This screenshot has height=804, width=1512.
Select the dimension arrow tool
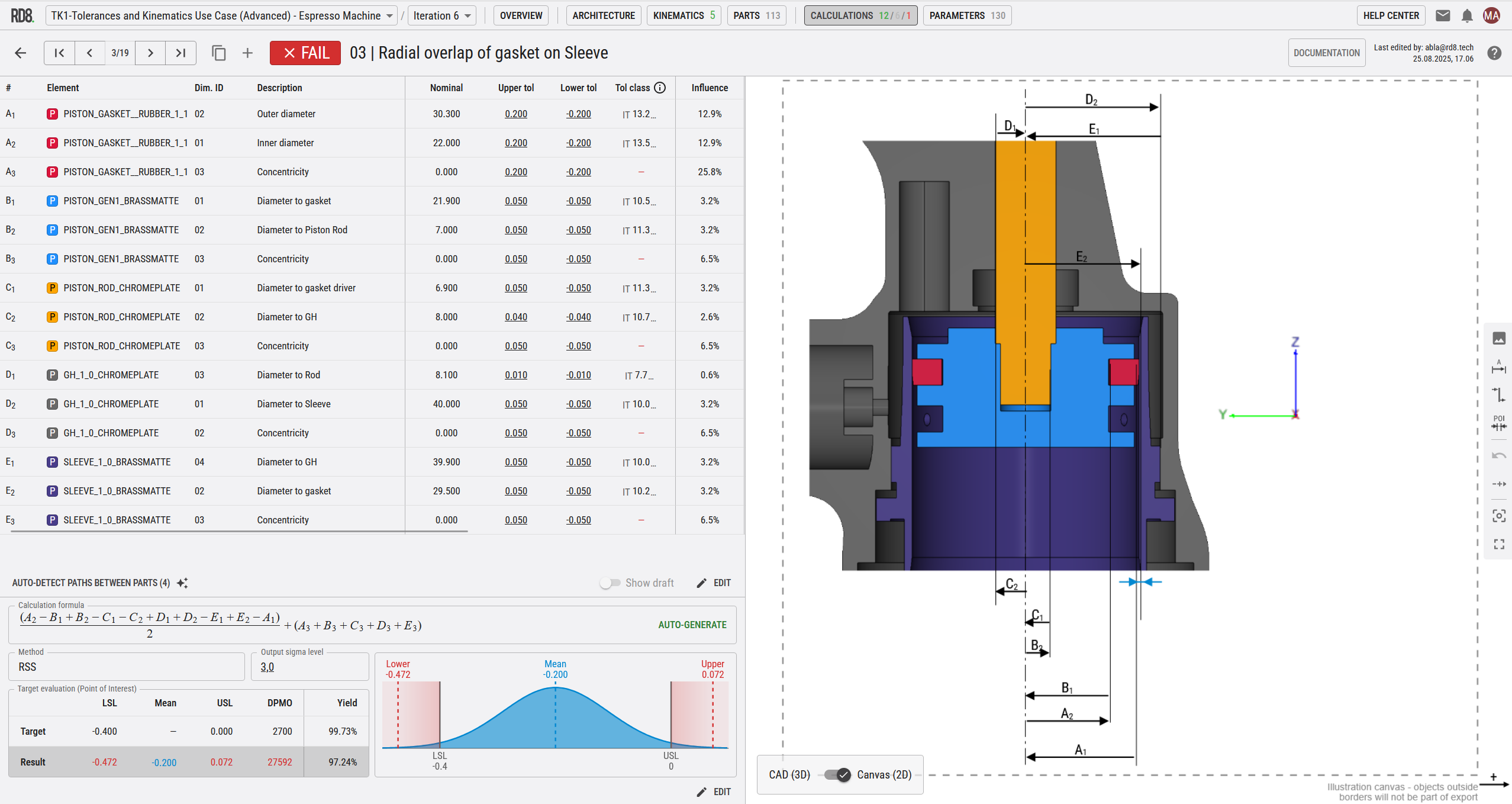pyautogui.click(x=1498, y=368)
